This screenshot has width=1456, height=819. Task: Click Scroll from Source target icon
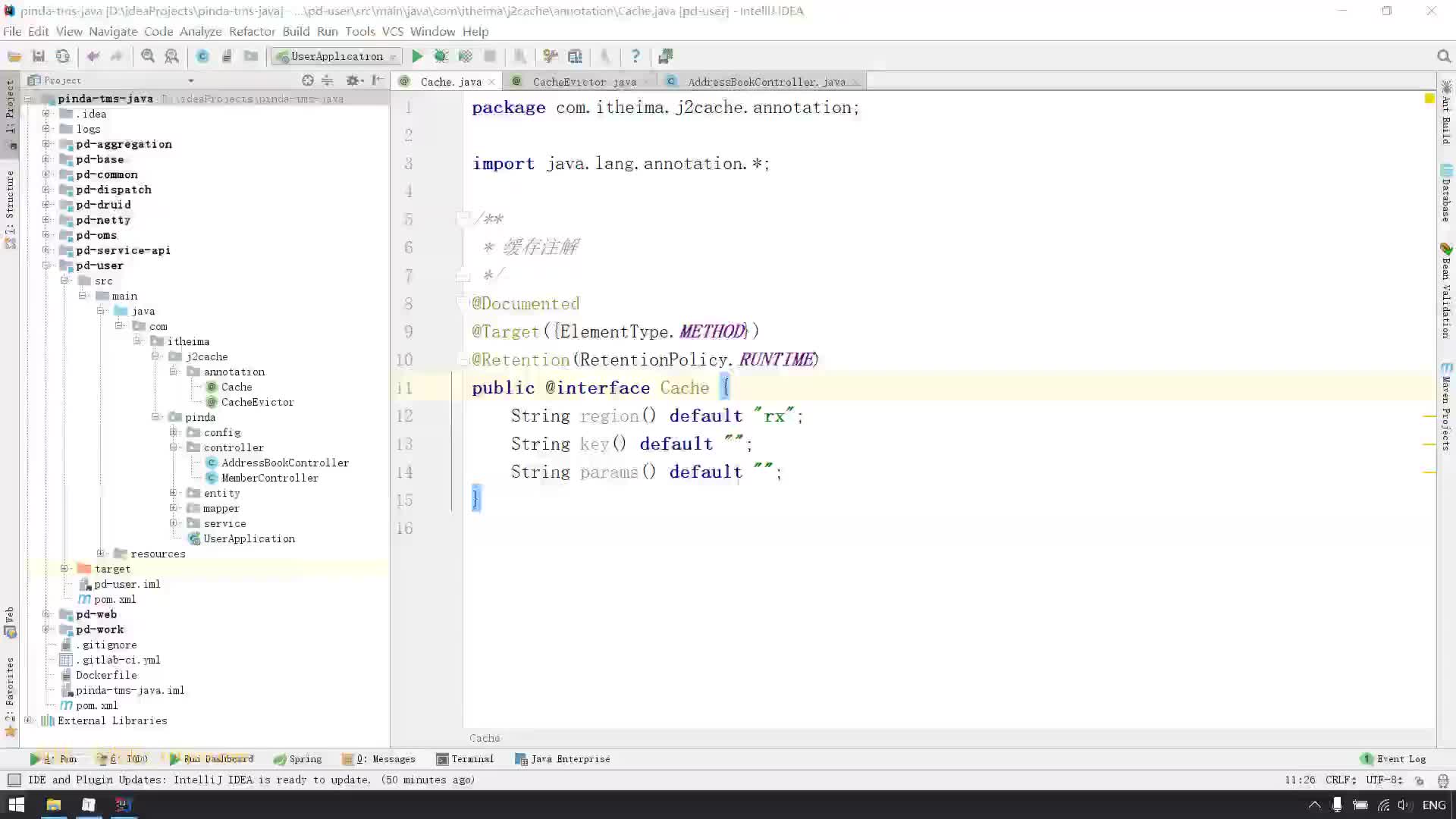[x=307, y=80]
